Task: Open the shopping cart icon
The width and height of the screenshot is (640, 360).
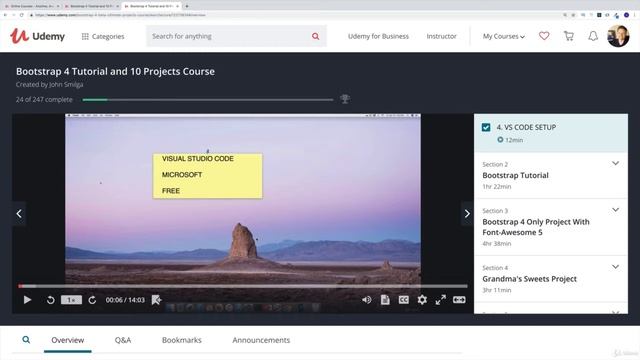Action: coord(569,36)
